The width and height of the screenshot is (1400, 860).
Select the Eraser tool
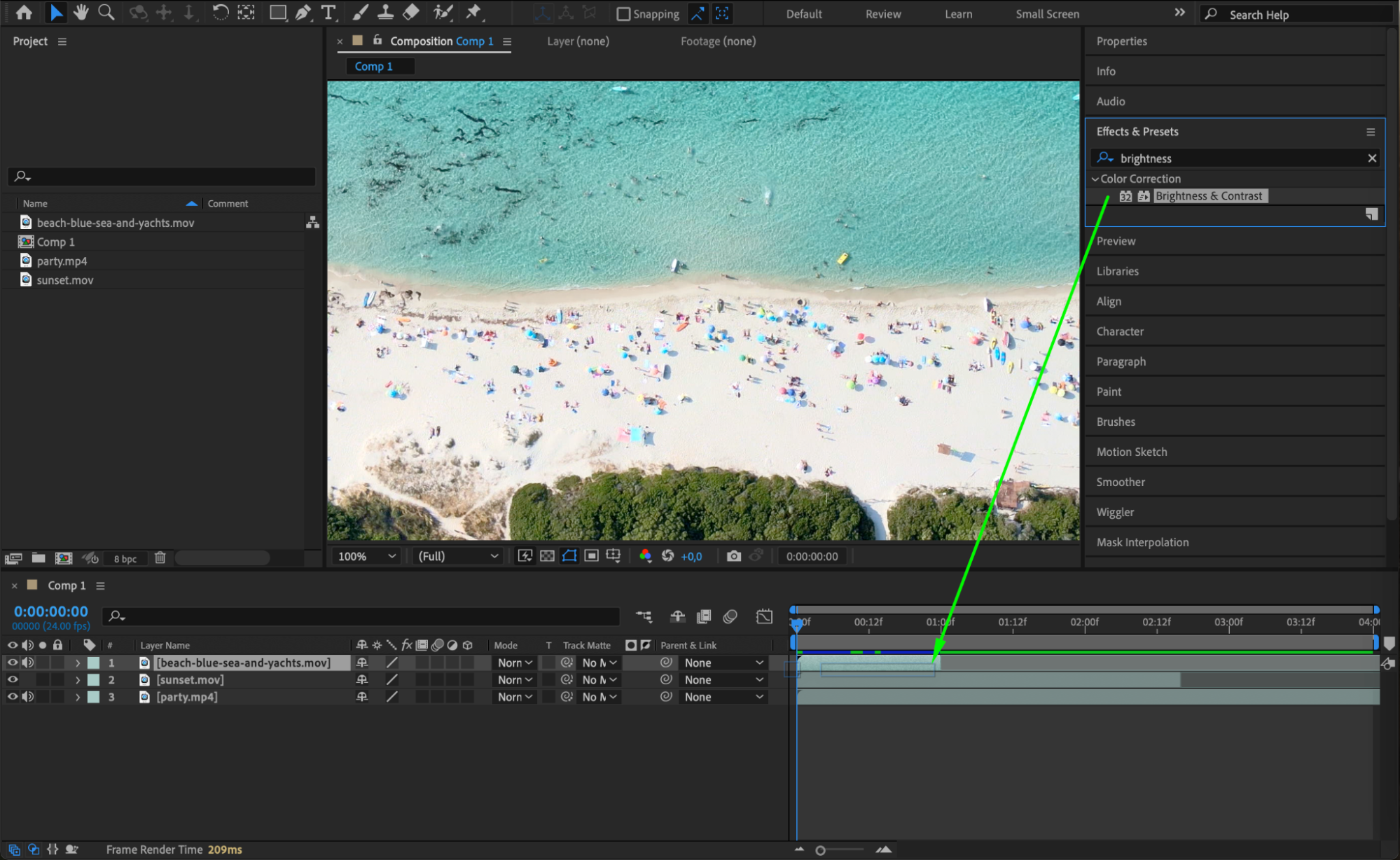pos(411,13)
